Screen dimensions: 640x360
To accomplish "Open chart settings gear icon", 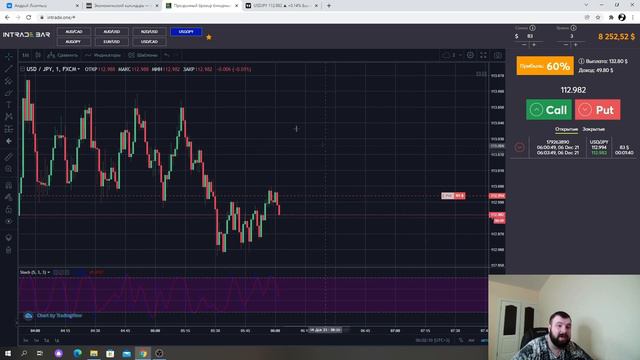I will (470, 56).
